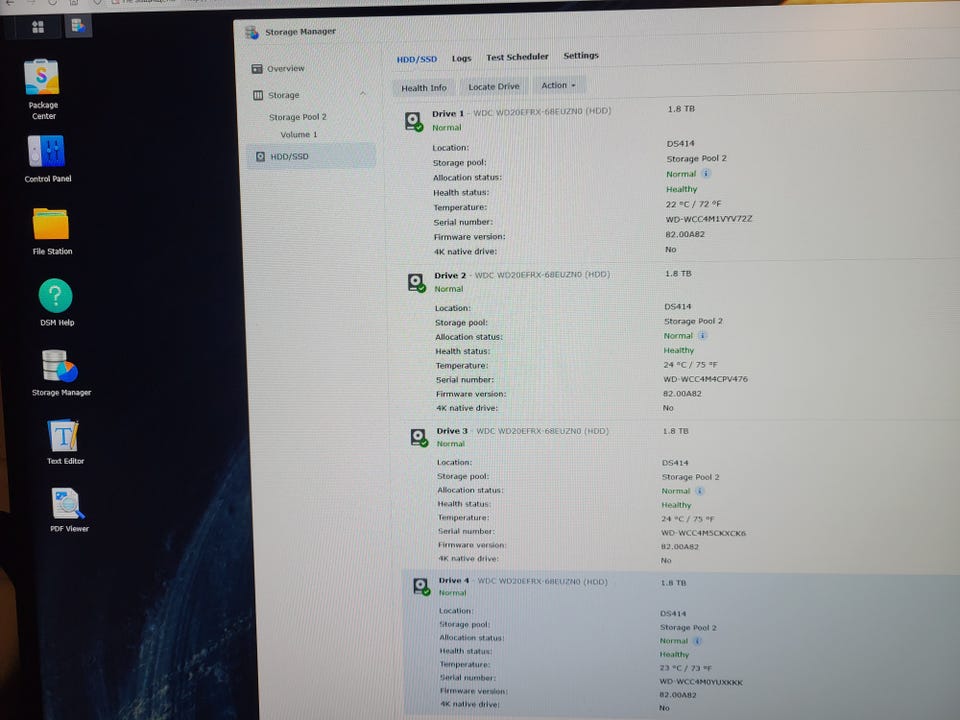
Task: Open the Action dropdown menu
Action: click(558, 86)
